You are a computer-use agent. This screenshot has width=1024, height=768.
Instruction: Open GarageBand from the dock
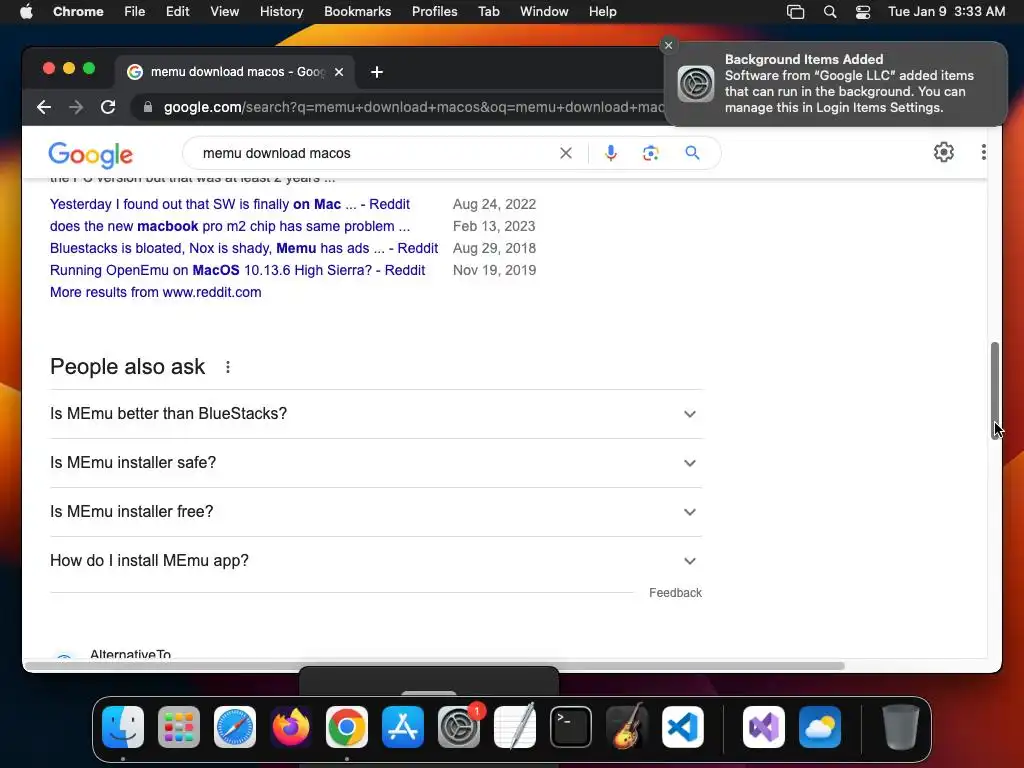click(x=627, y=727)
